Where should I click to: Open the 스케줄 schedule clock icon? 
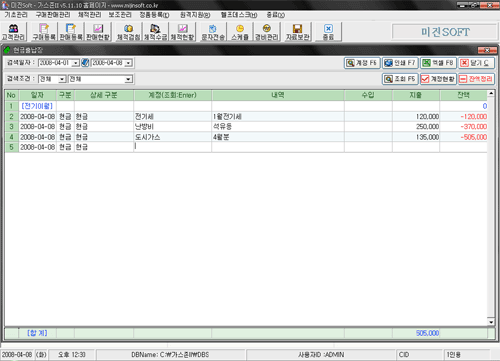point(240,32)
